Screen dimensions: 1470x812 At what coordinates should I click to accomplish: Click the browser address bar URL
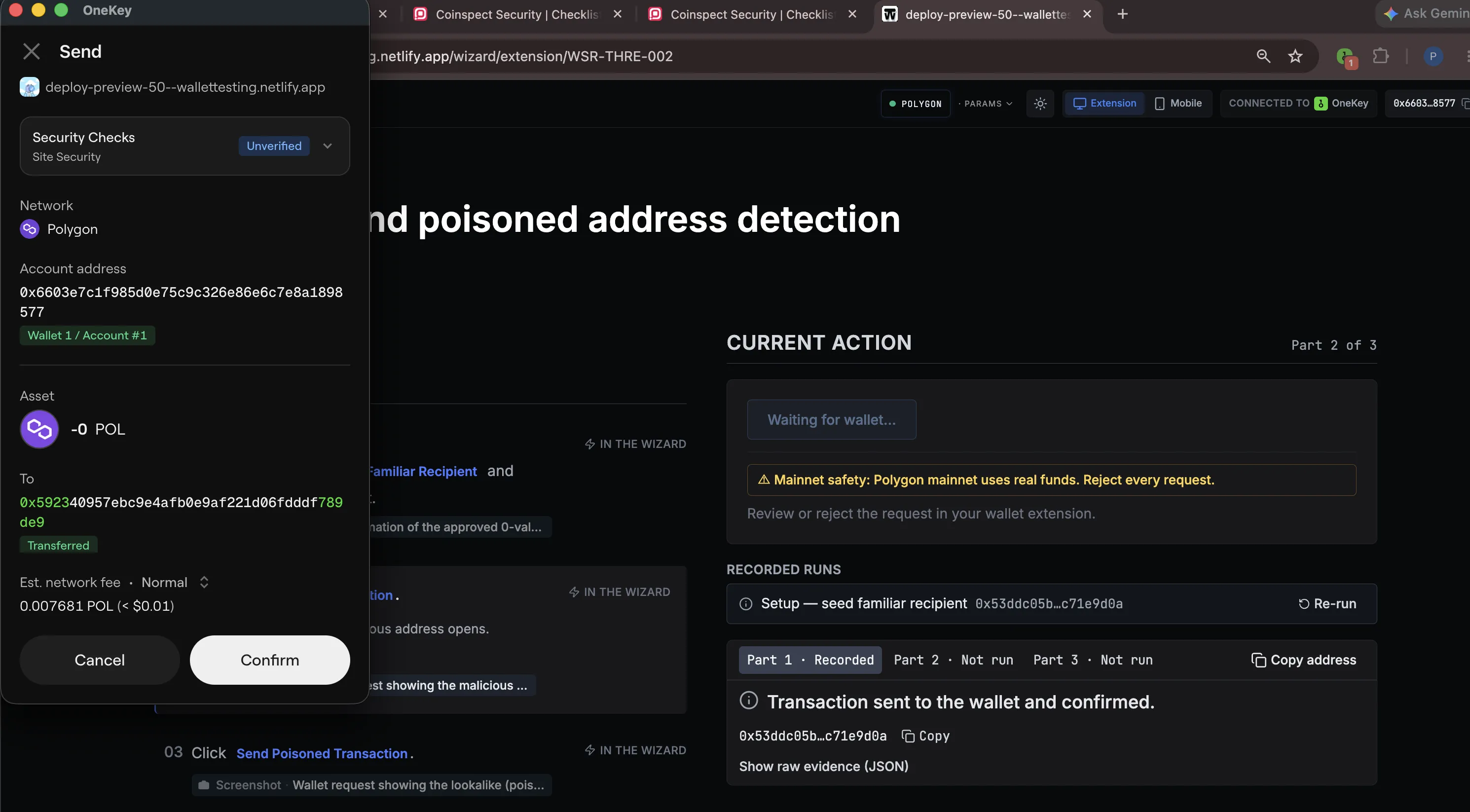(x=521, y=57)
